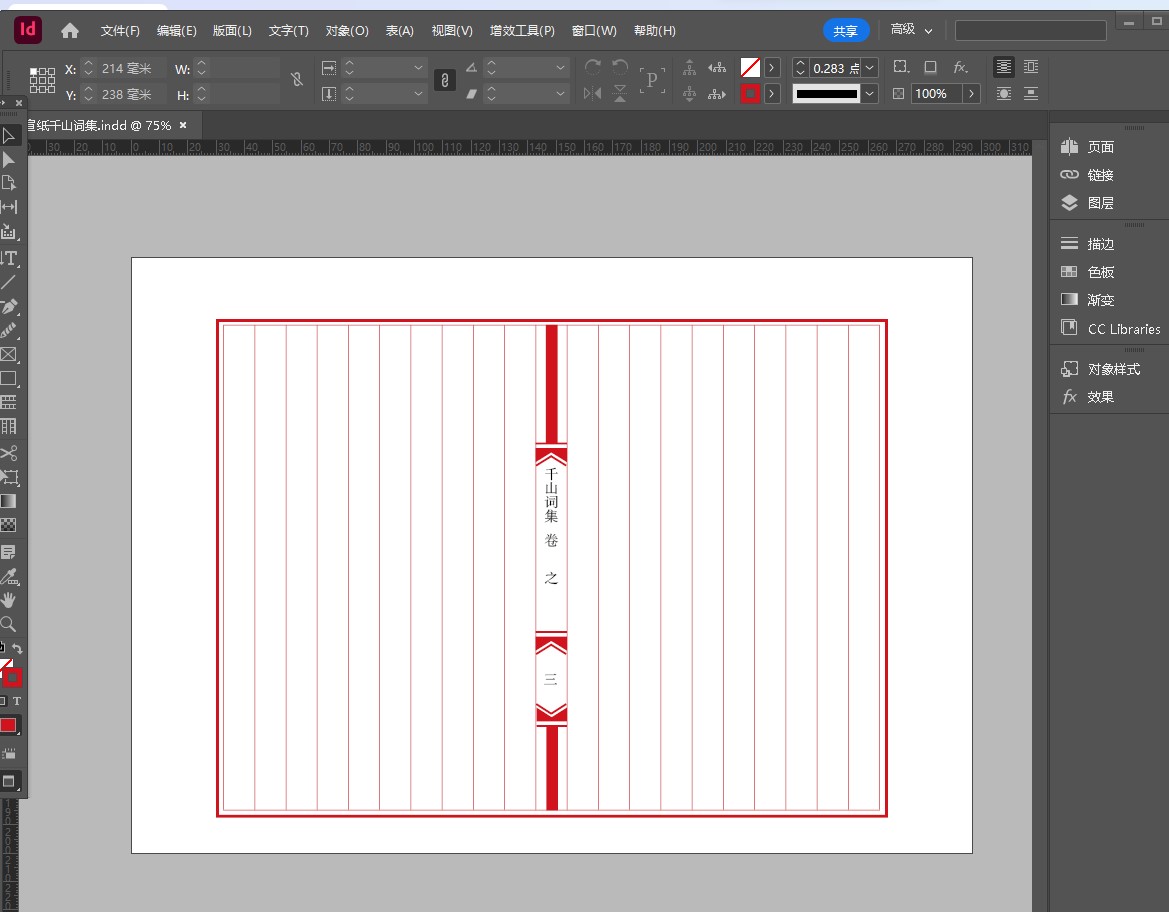1169x912 pixels.
Task: Click the fill color swatch in control bar
Action: (750, 68)
